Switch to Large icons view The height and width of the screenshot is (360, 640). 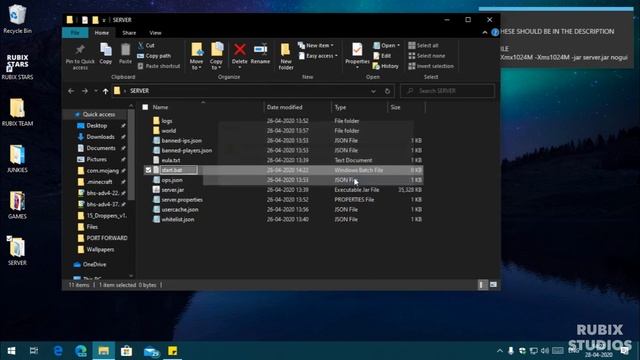[x=493, y=284]
